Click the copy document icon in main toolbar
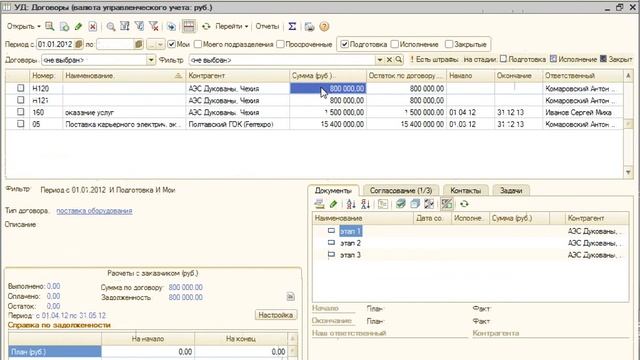 point(64,27)
